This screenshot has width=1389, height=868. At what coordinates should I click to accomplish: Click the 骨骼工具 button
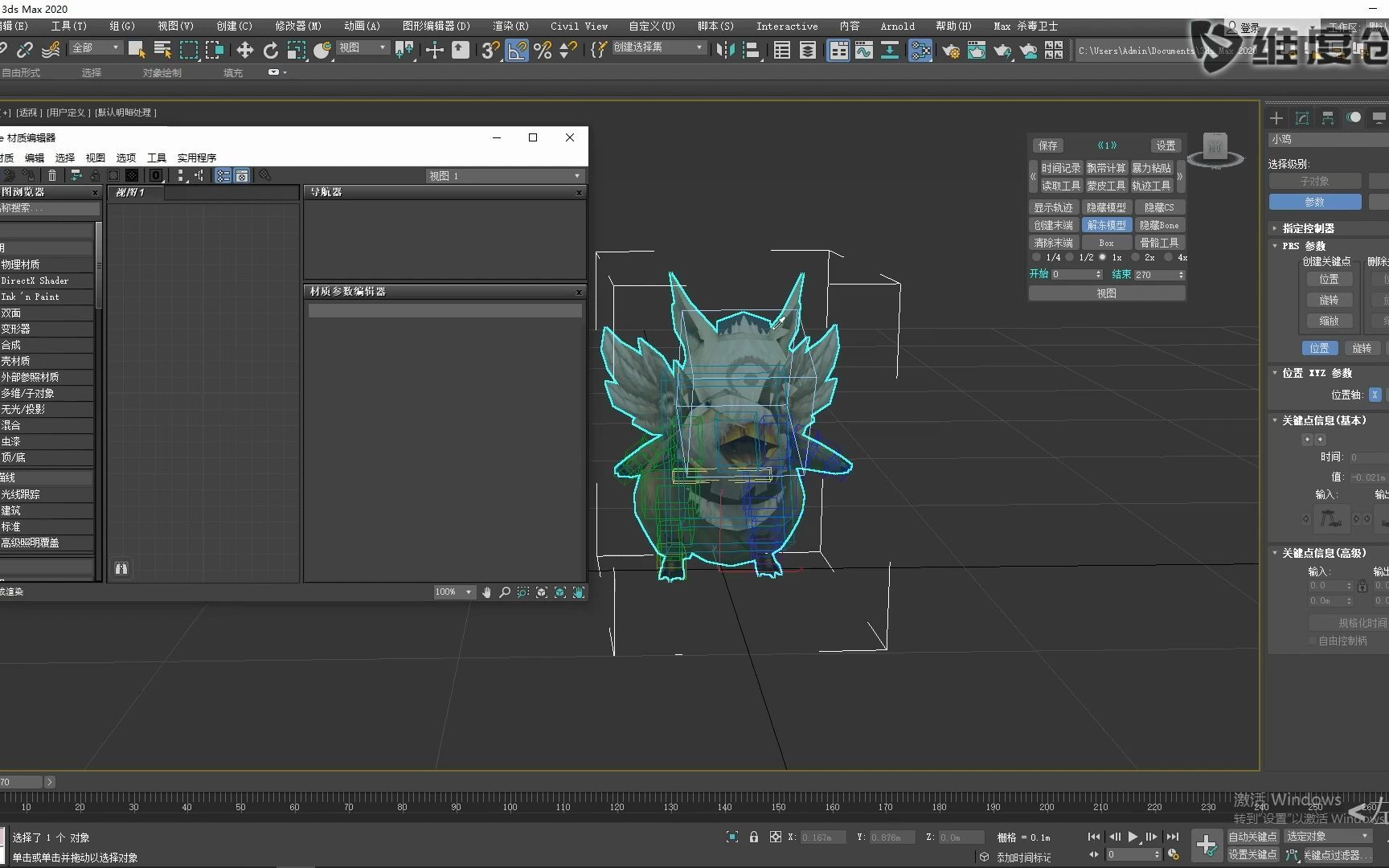[1159, 243]
